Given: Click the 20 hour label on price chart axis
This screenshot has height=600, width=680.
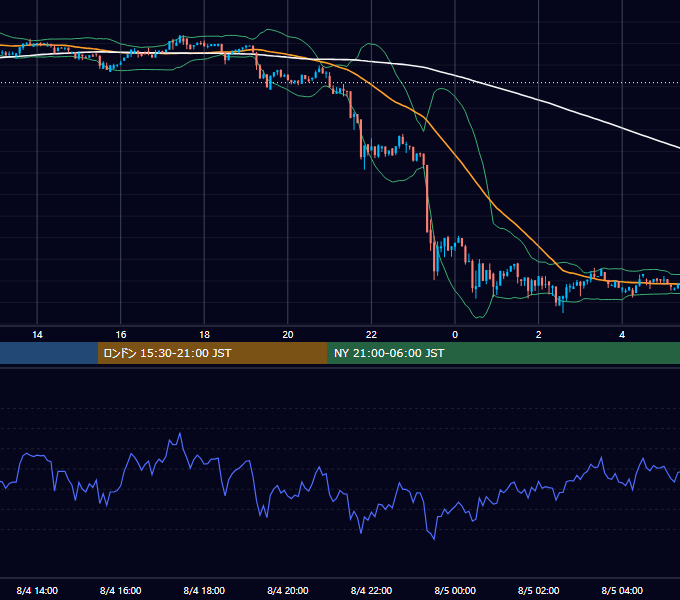Looking at the screenshot, I should [x=288, y=335].
